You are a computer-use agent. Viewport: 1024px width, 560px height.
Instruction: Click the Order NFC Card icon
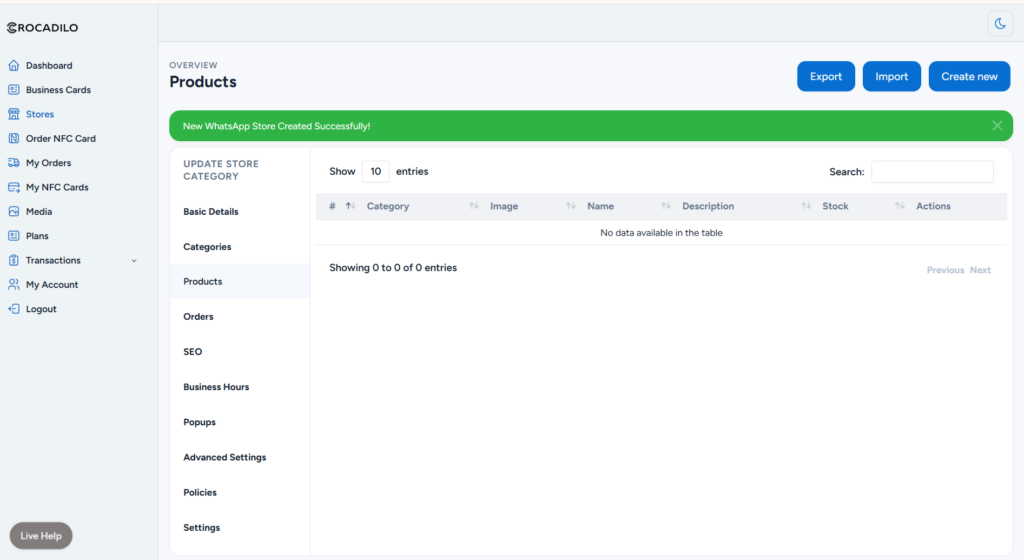(x=14, y=139)
